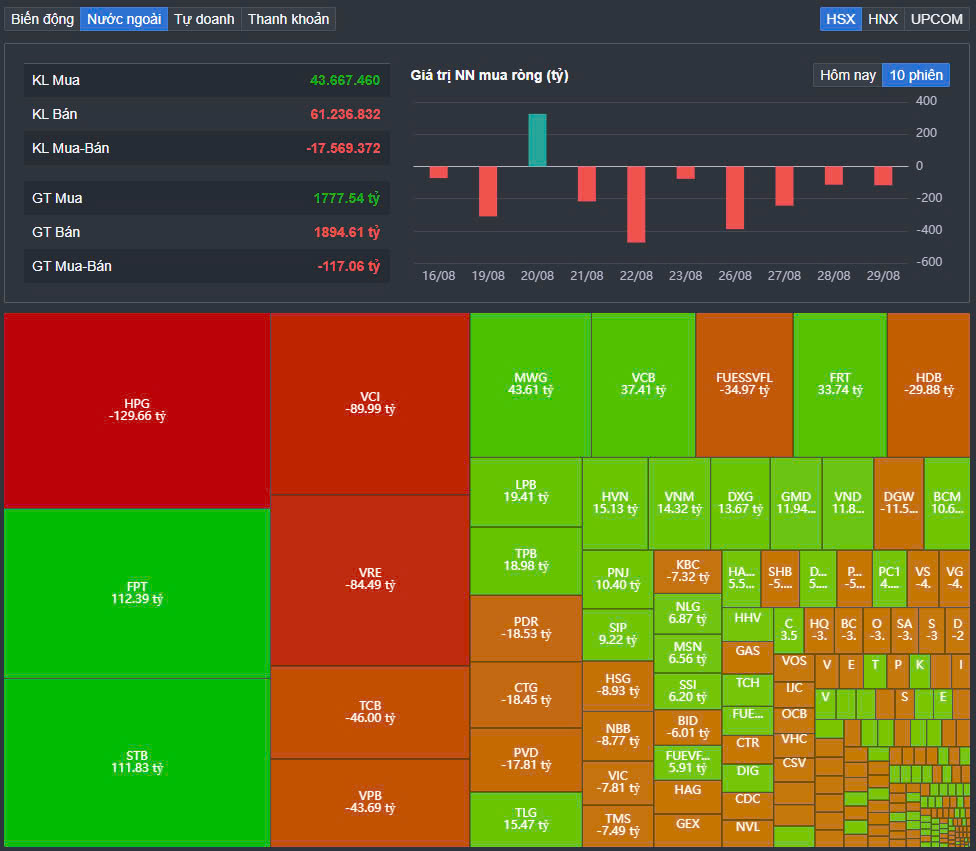Click the red 19/08 chart bar
Image resolution: width=976 pixels, height=851 pixels.
click(488, 191)
